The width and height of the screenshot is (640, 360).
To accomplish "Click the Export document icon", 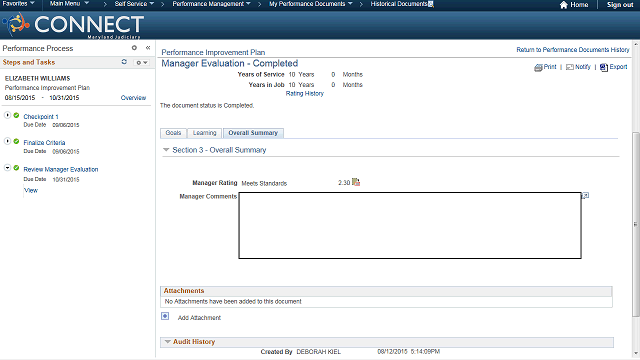I will (x=604, y=67).
